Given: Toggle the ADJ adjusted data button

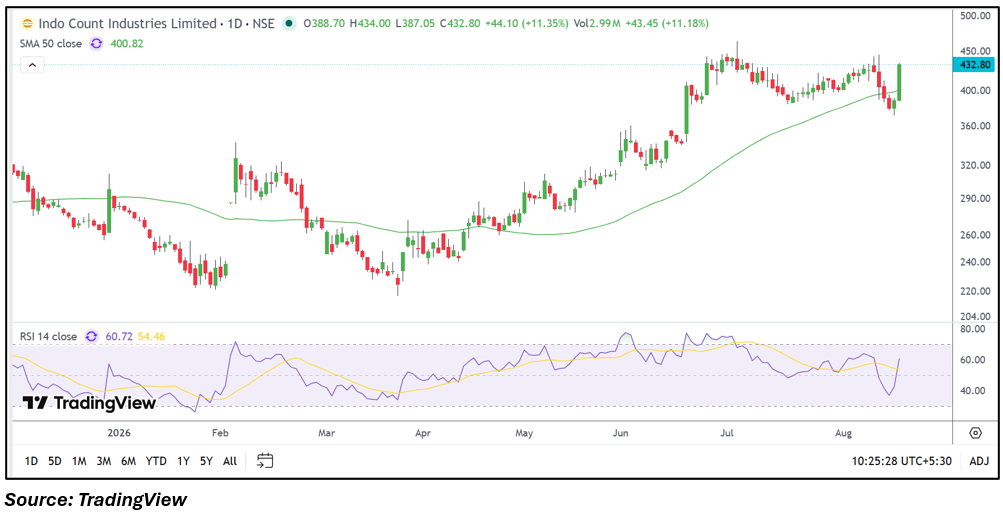Looking at the screenshot, I should pos(979,461).
